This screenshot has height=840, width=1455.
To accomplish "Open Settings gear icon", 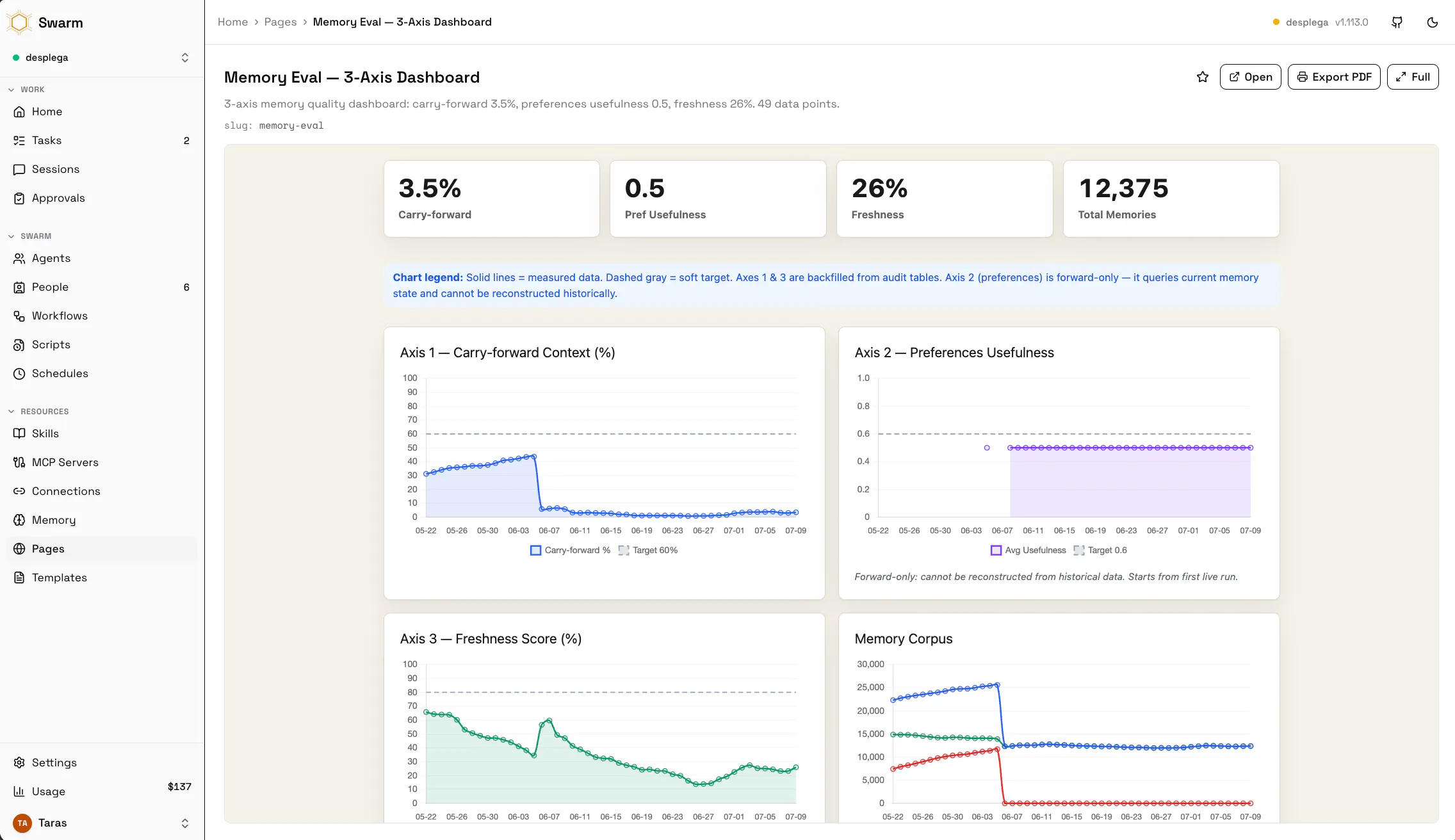I will [19, 763].
